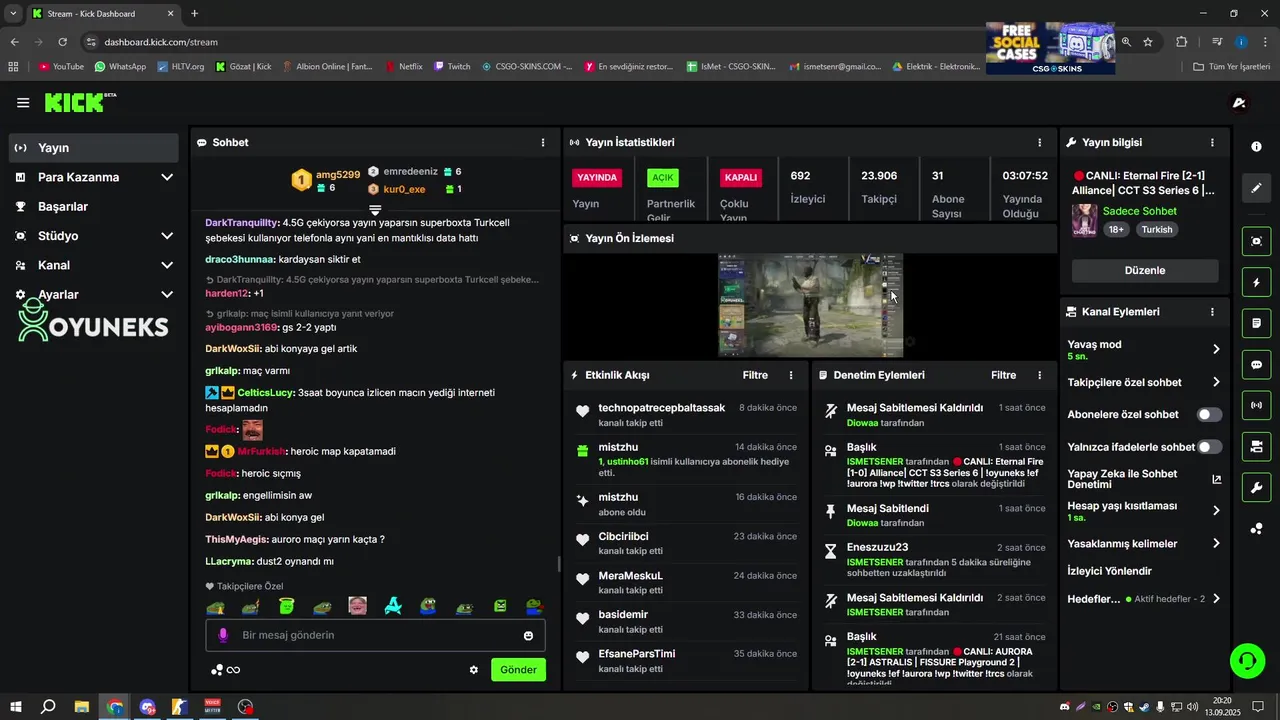1280x720 pixels.
Task: Toggle channel actions icon in right sidebar
Action: coord(1256,446)
